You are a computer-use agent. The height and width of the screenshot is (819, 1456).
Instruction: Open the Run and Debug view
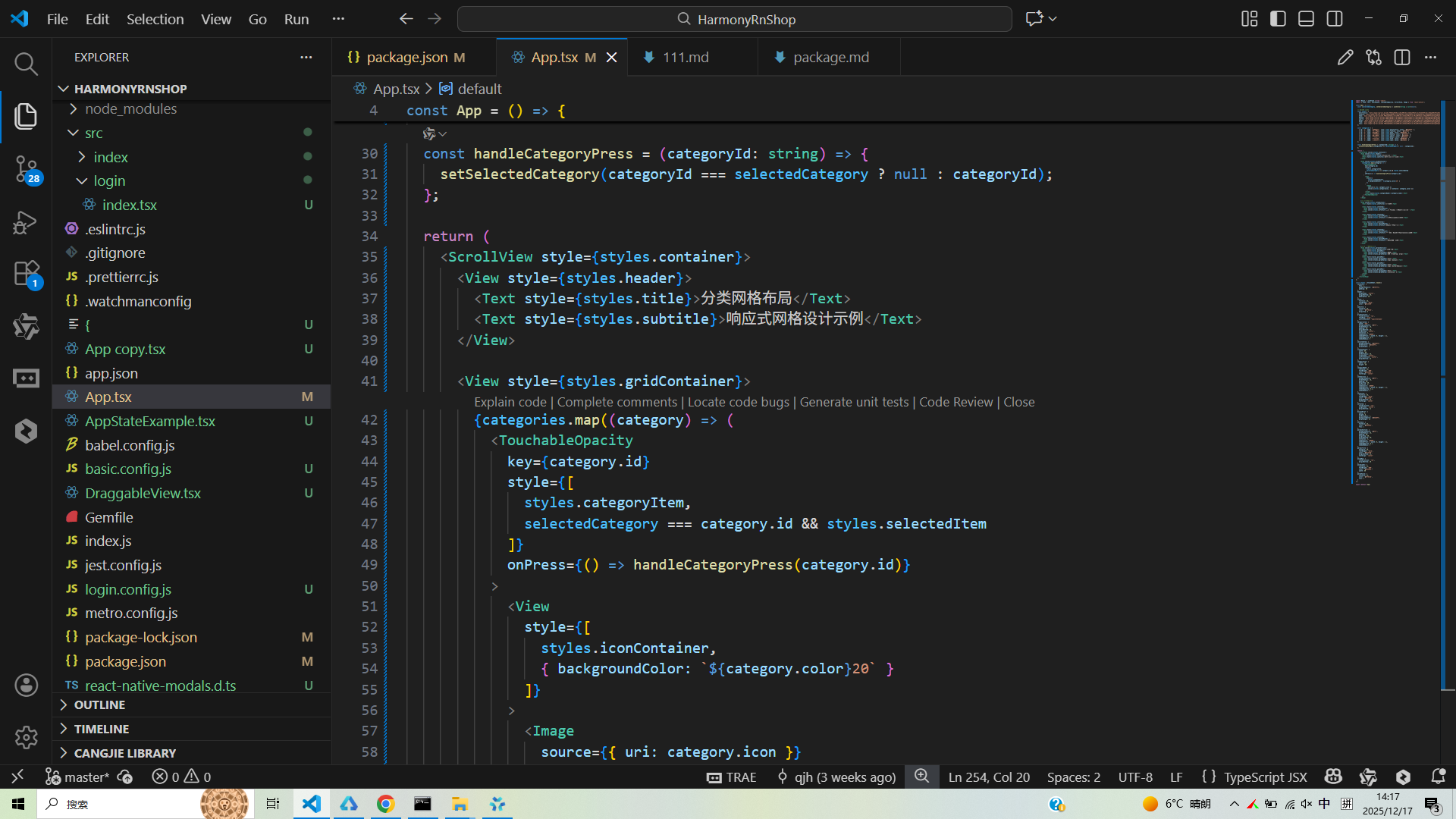click(26, 222)
